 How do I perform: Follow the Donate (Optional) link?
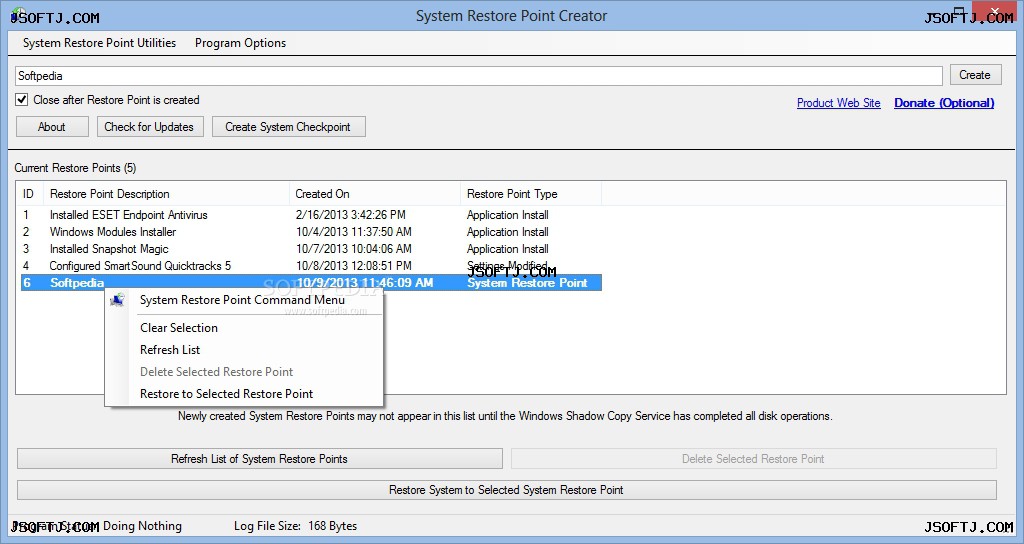[944, 103]
